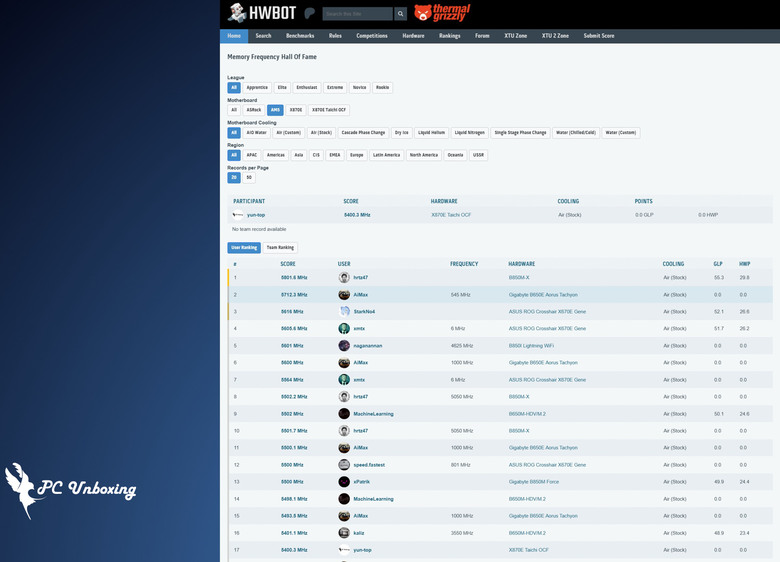Select the X870E Taichi OCF motherboard filter
780x562 pixels.
click(329, 110)
